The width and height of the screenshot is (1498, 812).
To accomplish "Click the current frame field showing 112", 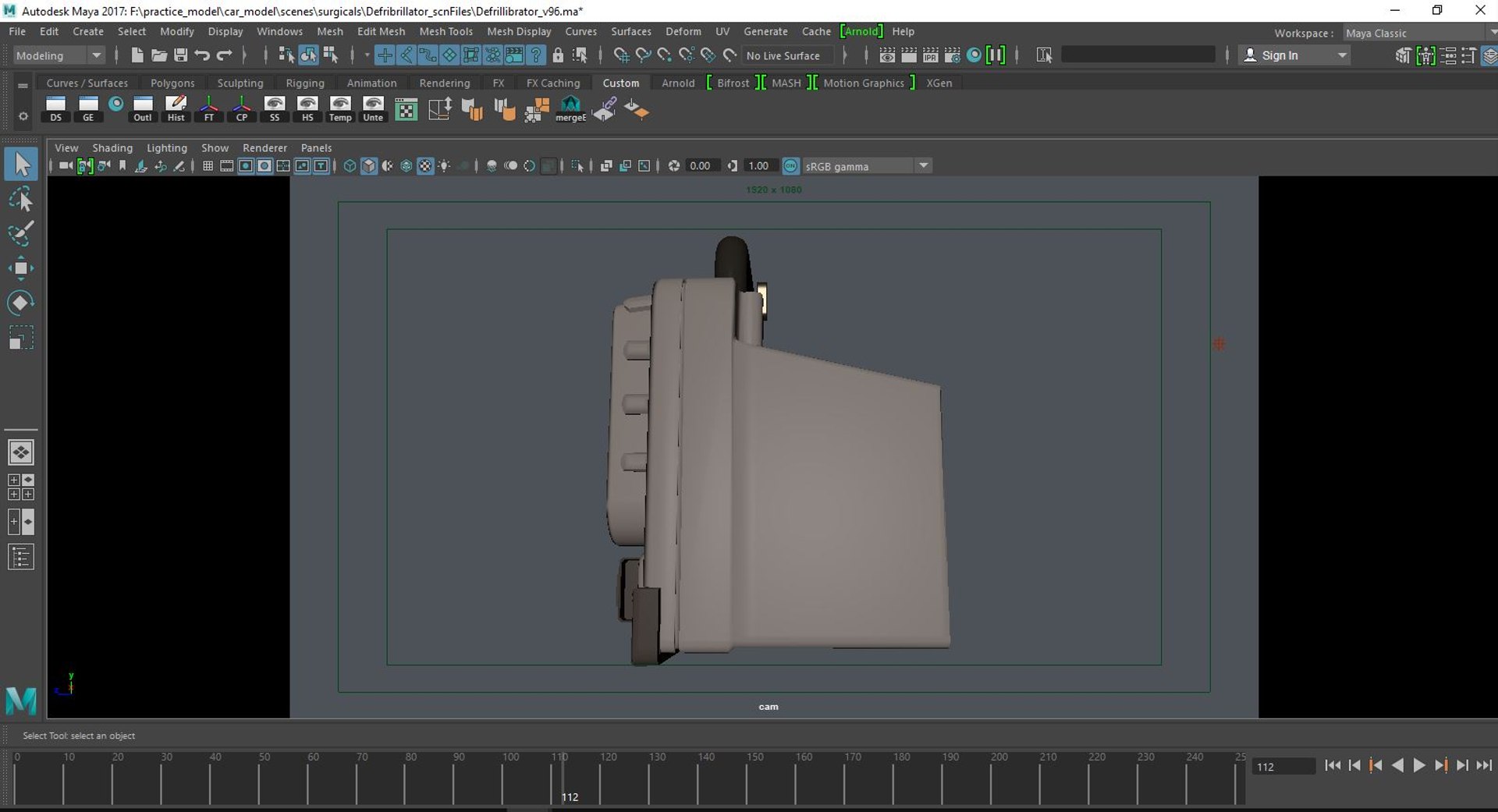I will (1284, 767).
